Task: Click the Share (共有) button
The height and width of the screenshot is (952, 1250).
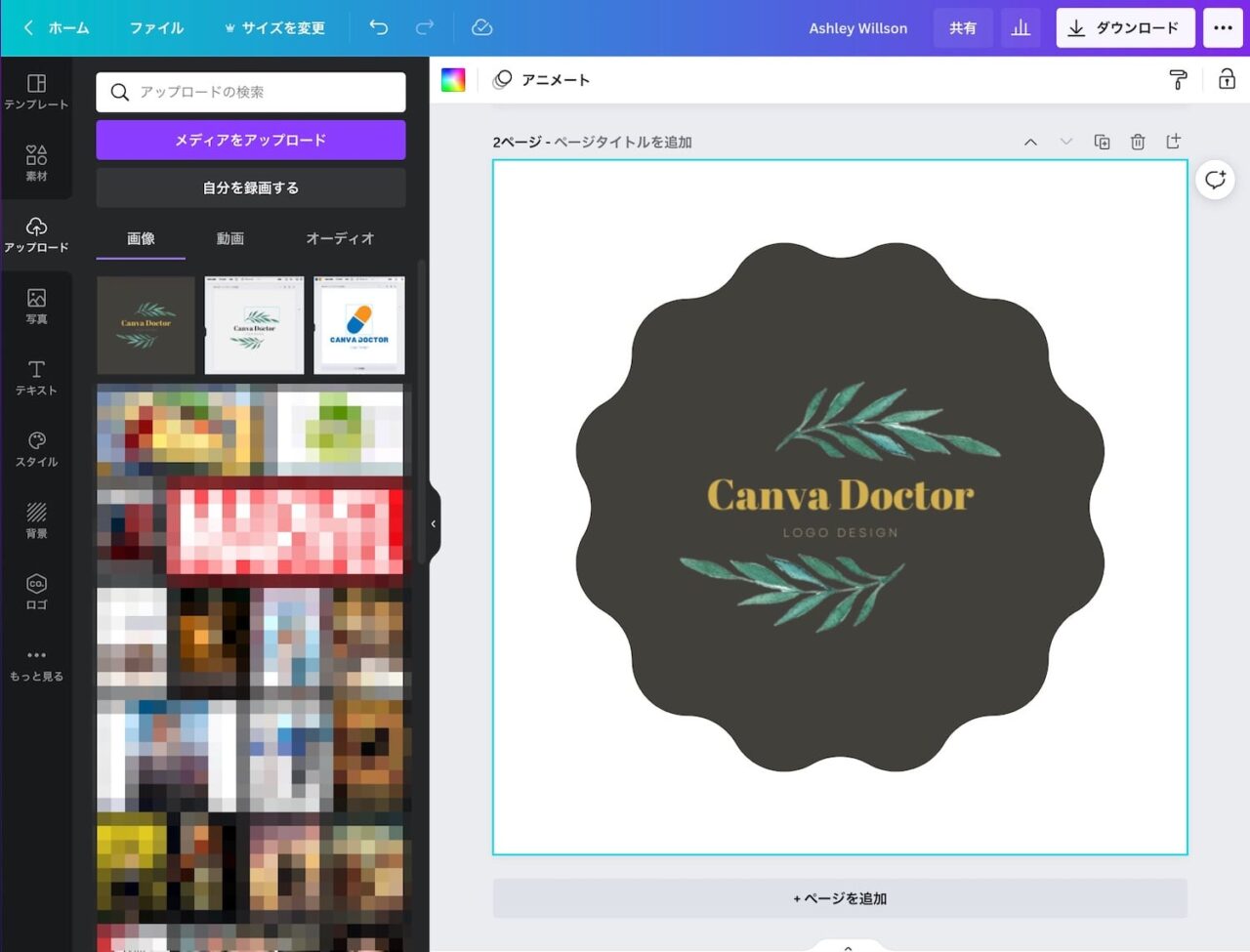Action: pos(963,28)
